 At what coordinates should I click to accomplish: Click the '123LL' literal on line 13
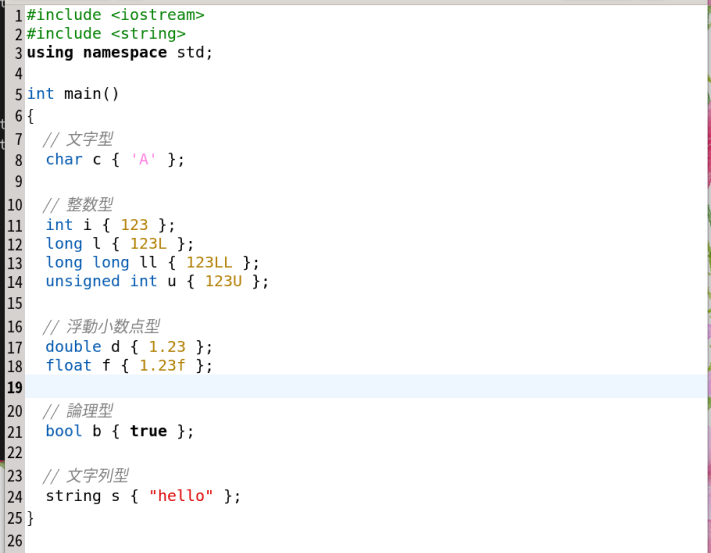coord(209,262)
